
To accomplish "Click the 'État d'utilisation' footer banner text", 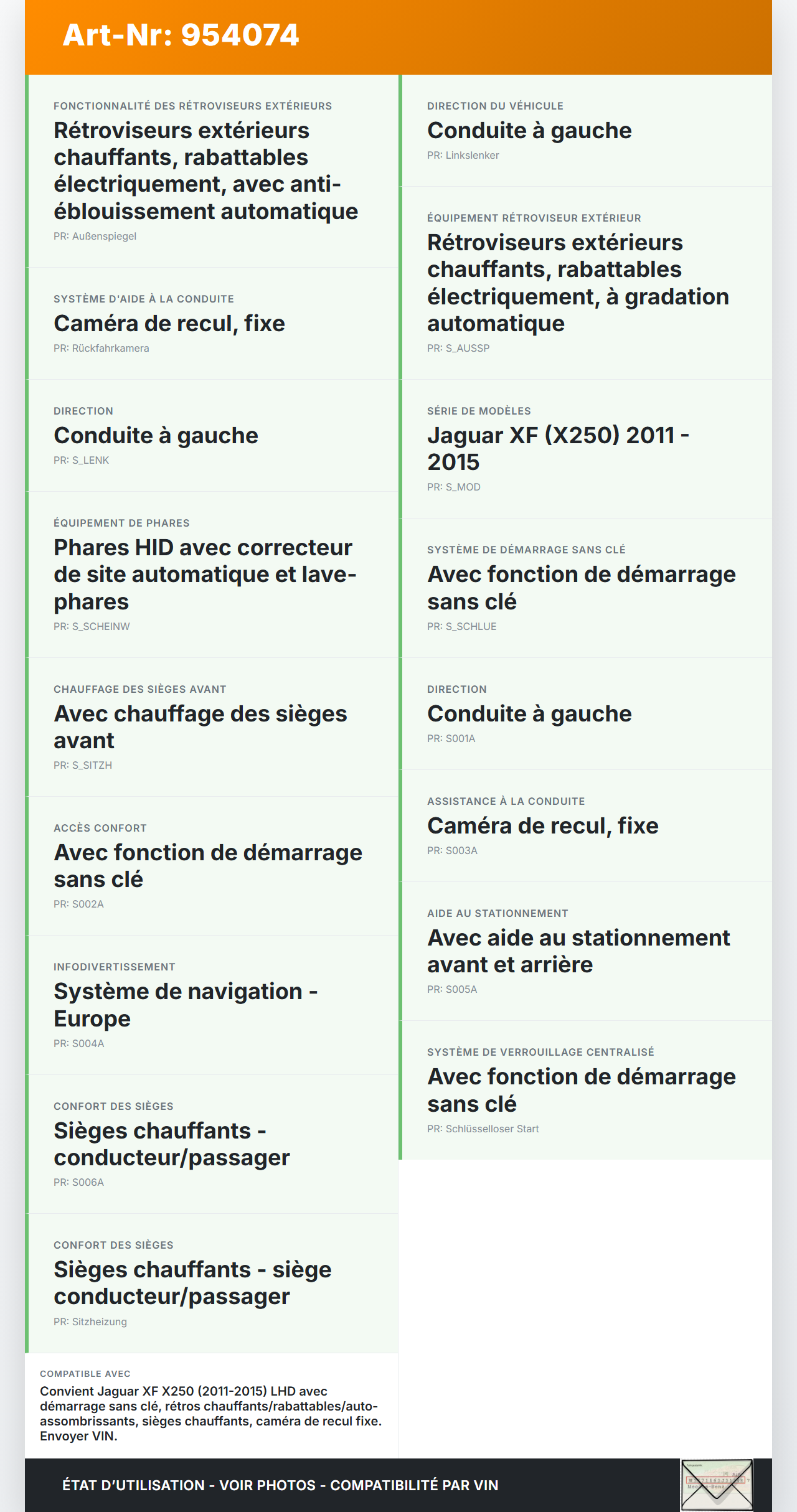I will (280, 1485).
